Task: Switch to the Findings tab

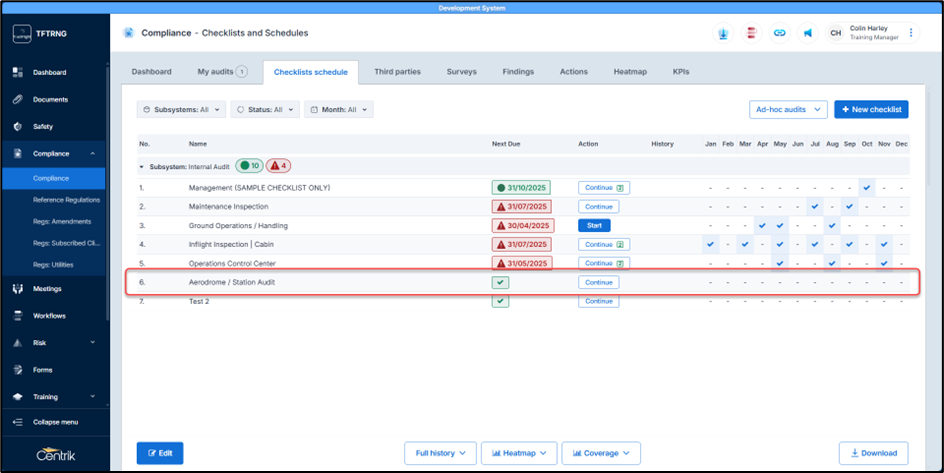Action: pos(517,72)
